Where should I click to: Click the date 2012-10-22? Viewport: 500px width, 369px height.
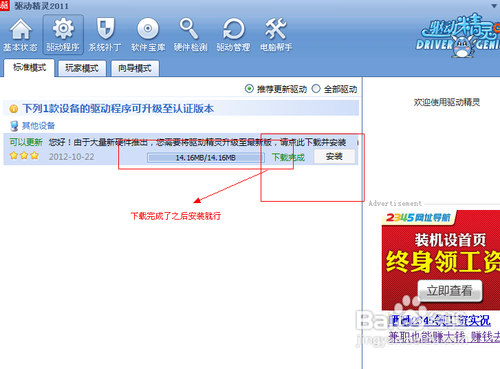(72, 157)
